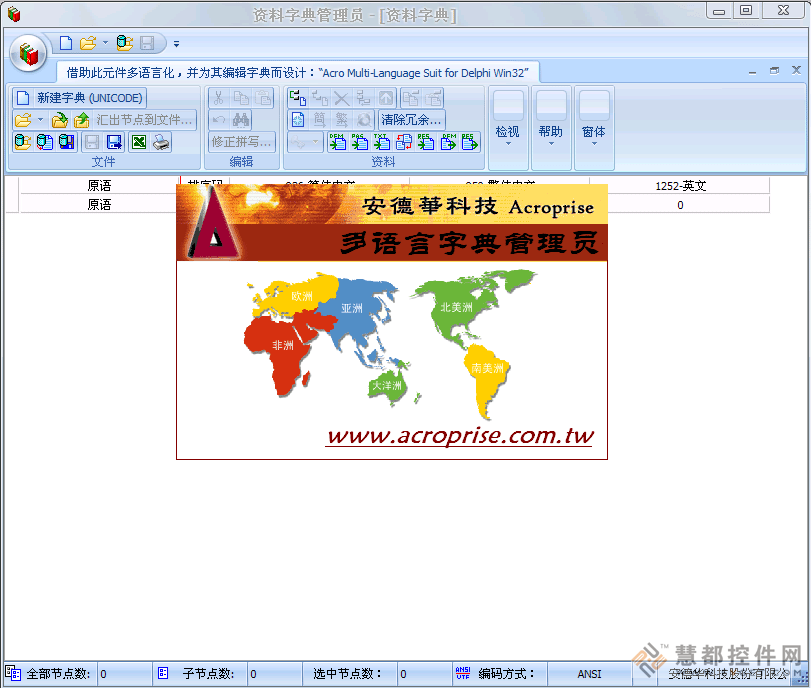Minimize the inner document window
Viewport: 811px width, 688px height.
click(x=753, y=71)
